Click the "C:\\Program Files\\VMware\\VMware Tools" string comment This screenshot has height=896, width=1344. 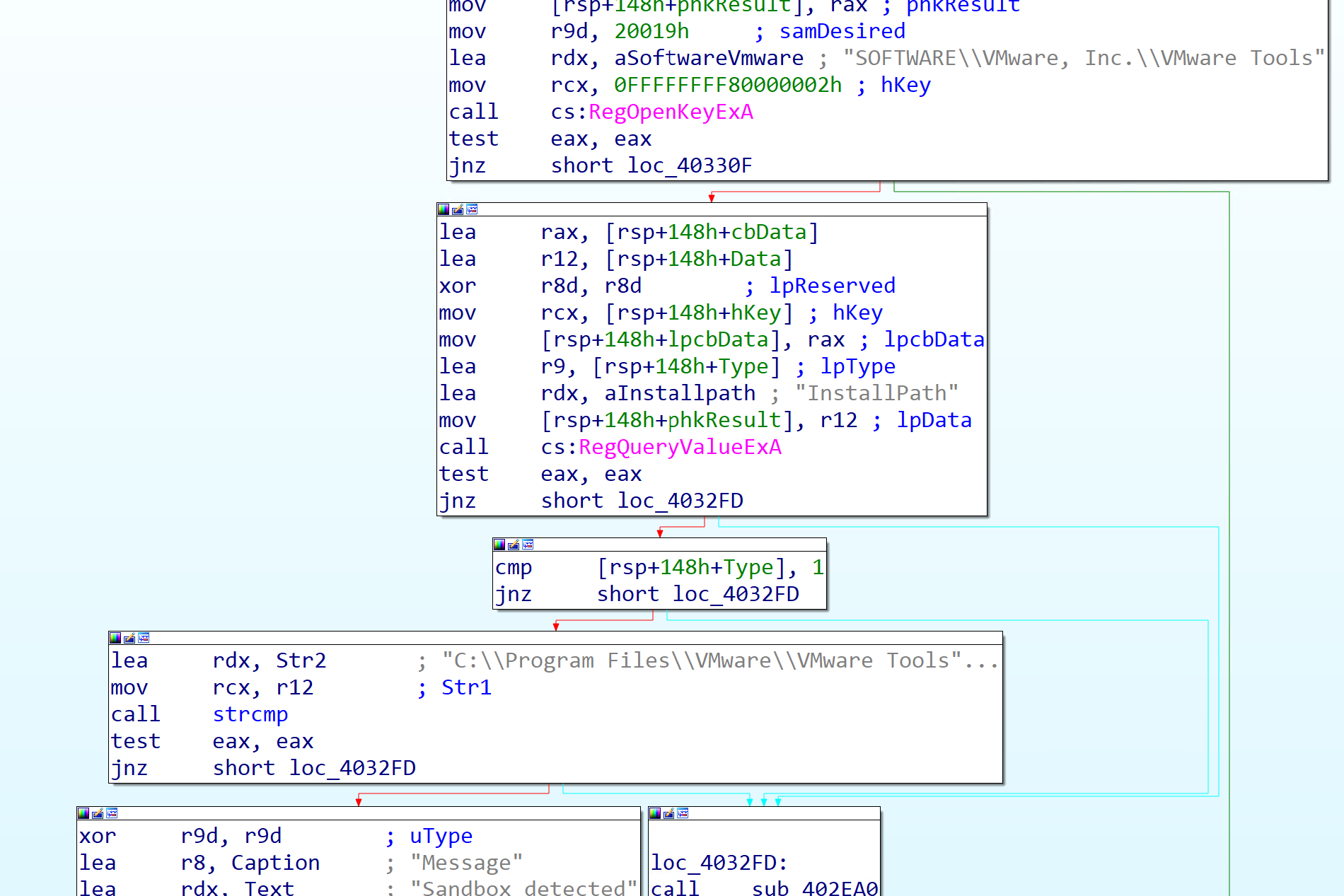point(720,661)
